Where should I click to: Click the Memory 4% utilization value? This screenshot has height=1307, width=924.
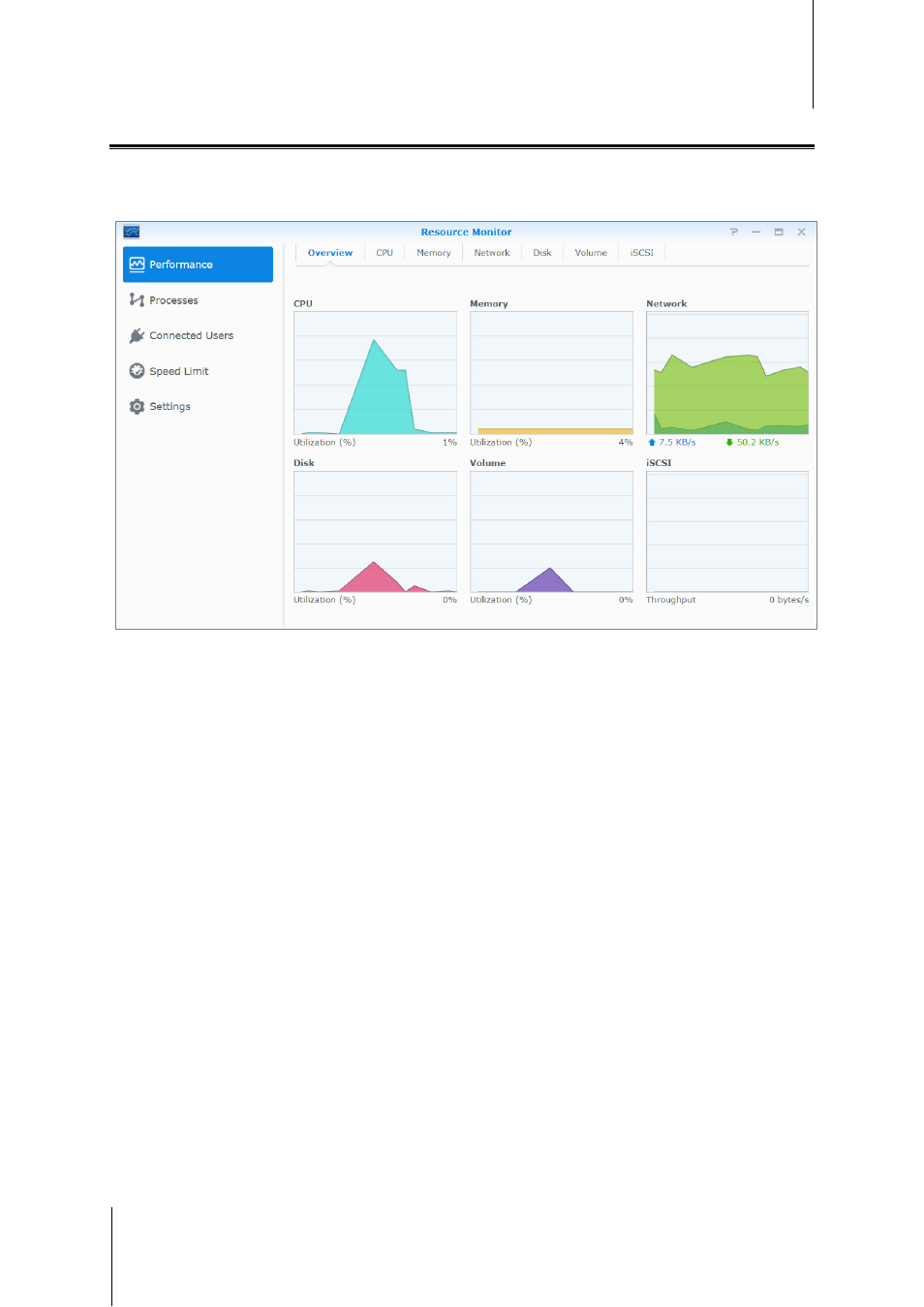coord(626,442)
